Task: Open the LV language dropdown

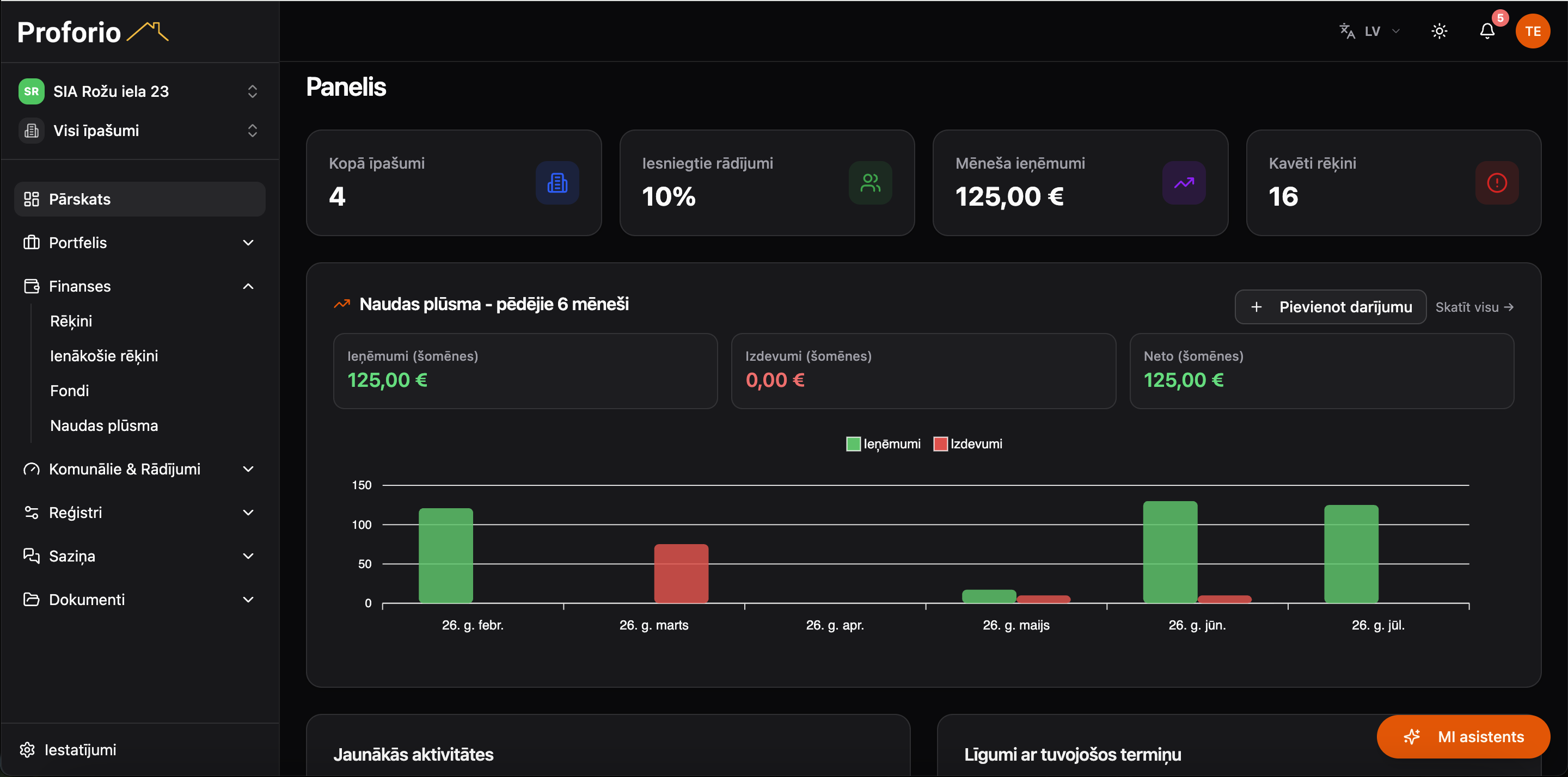Action: [1370, 31]
